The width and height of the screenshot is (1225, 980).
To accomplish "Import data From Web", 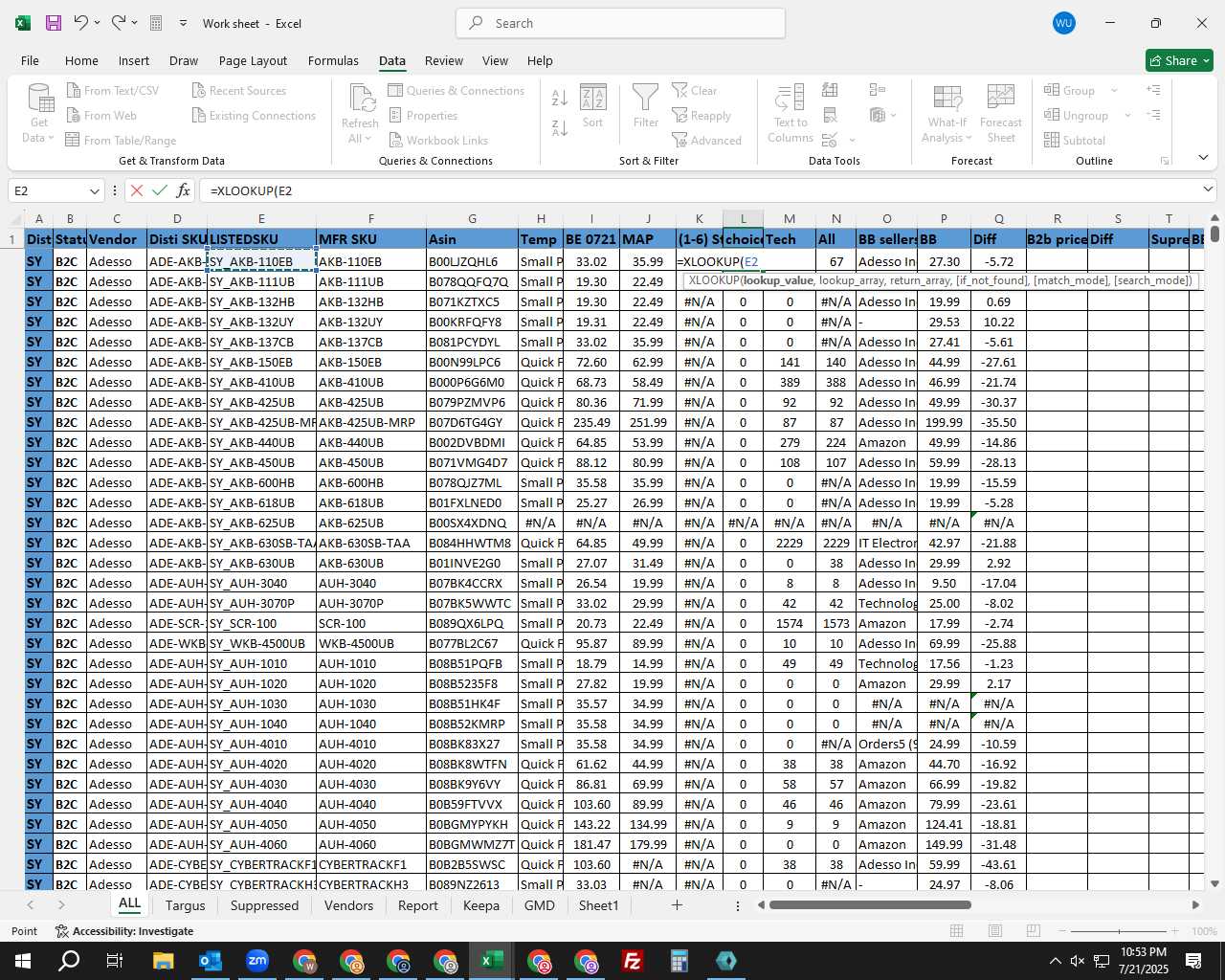I will 101,116.
